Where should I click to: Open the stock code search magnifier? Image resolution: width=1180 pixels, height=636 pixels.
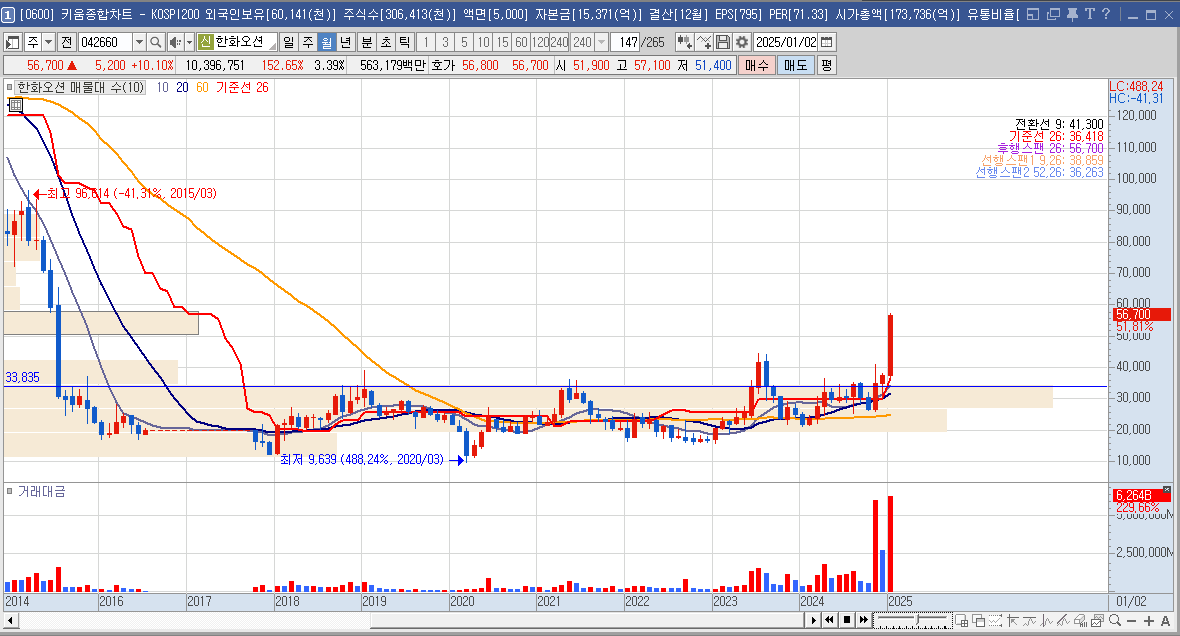click(x=156, y=42)
